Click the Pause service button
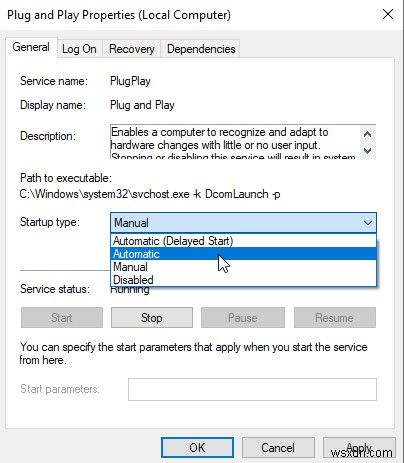Image resolution: width=404 pixels, height=463 pixels. point(243,318)
